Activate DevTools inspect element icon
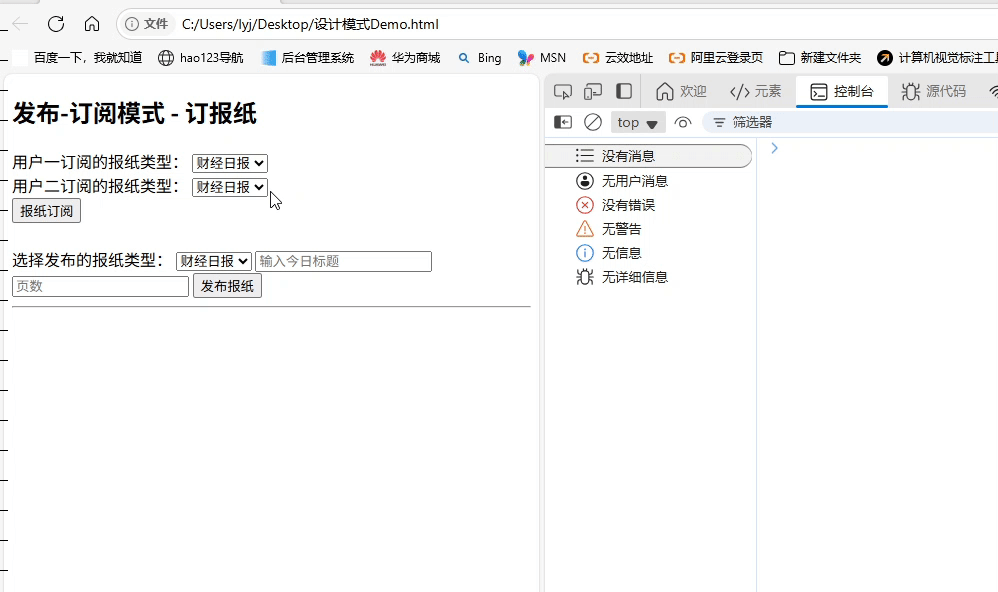 pos(563,92)
